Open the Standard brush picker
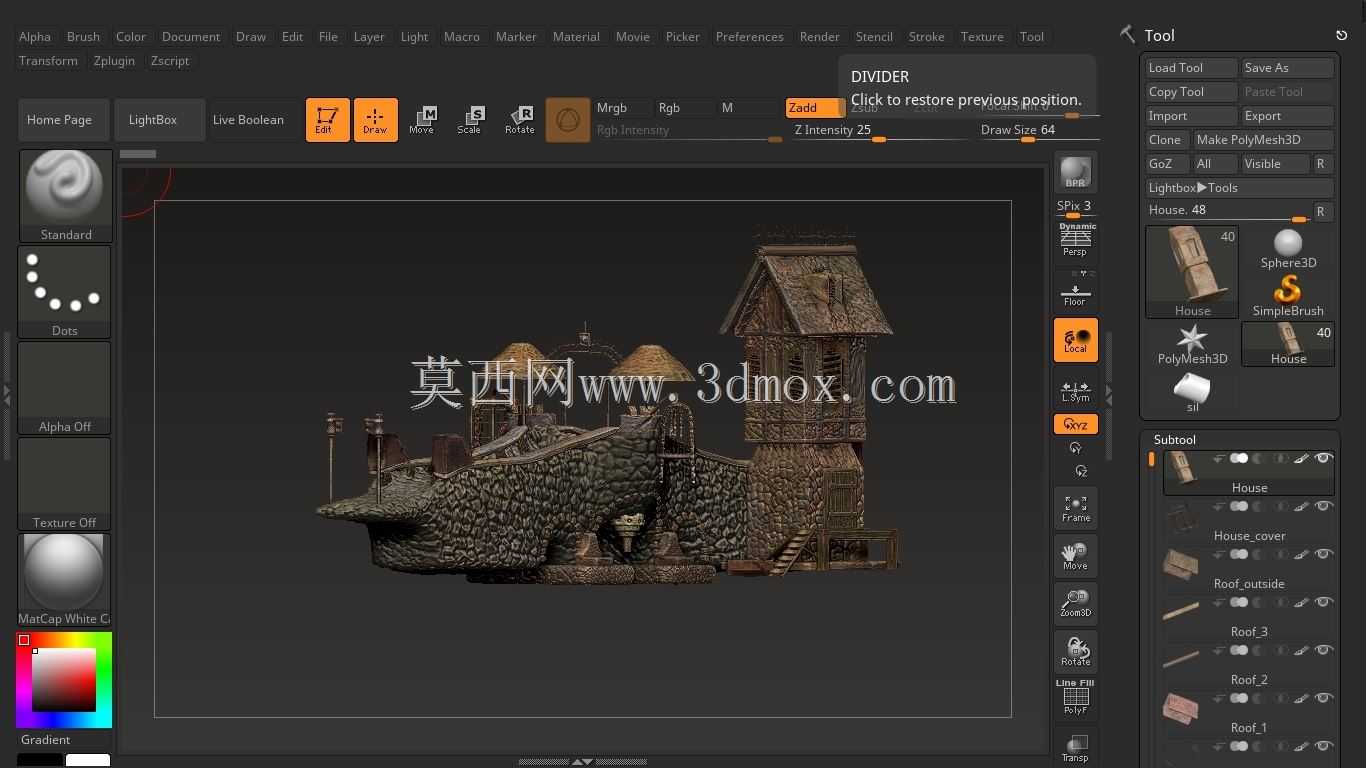1366x768 pixels. [65, 196]
